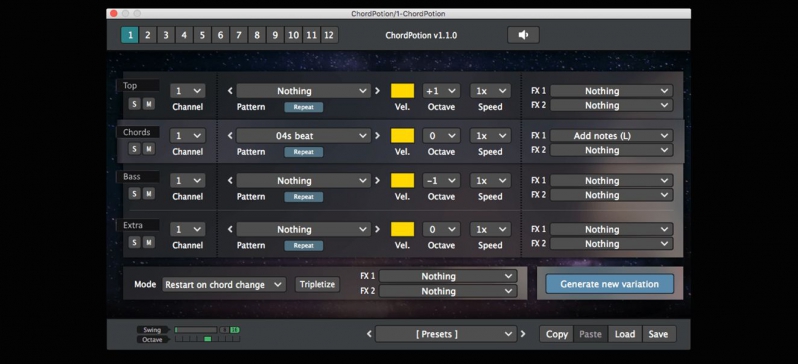
Task: Adjust the Swing slider bar
Action: click(196, 330)
